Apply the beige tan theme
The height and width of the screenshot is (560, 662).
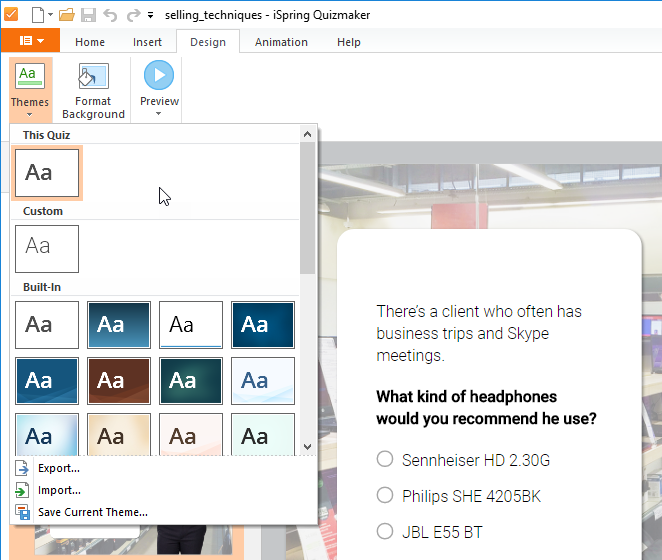coord(119,435)
